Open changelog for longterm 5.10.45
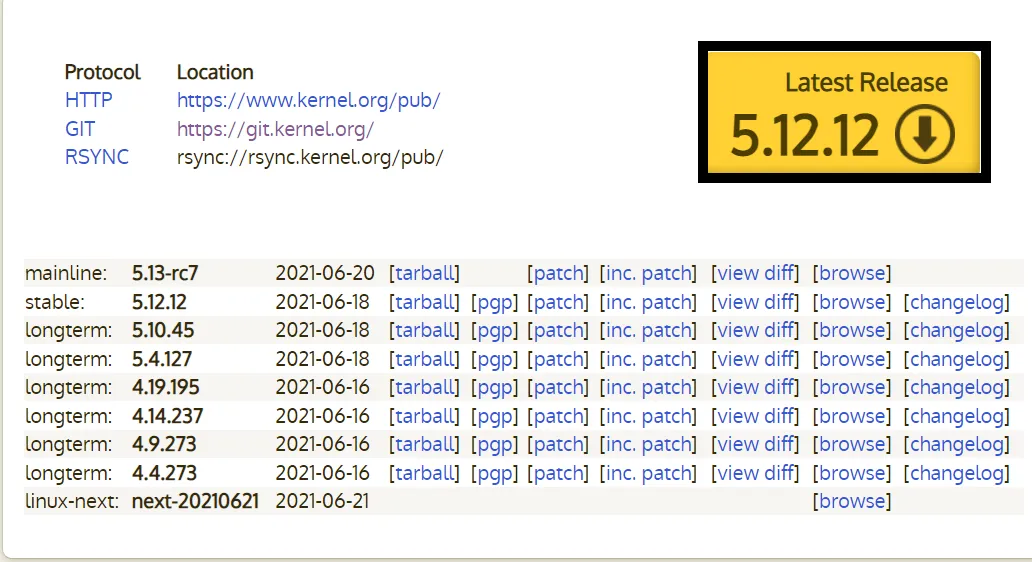Screen dimensions: 1032x562 click(956, 330)
